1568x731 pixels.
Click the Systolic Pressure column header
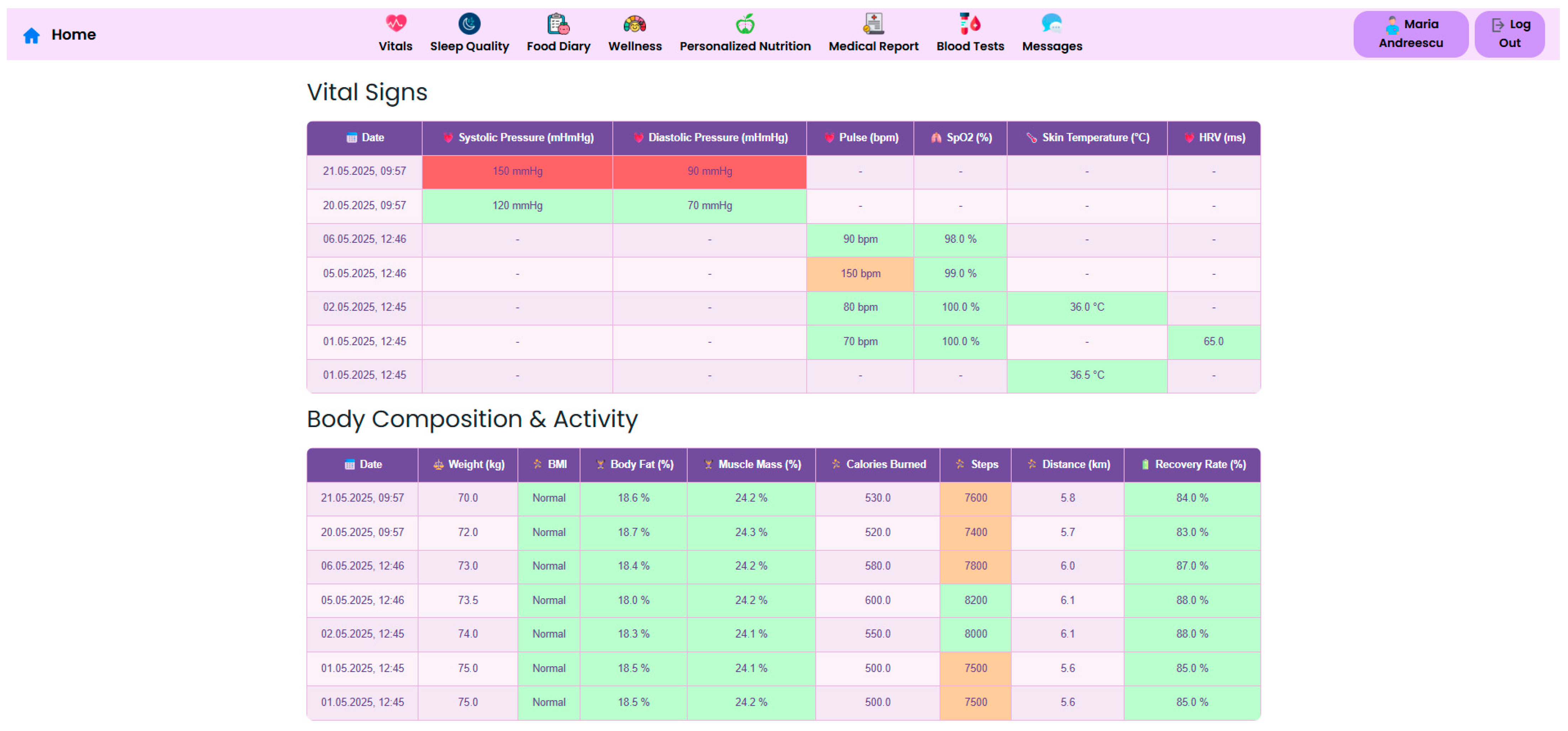pos(518,138)
